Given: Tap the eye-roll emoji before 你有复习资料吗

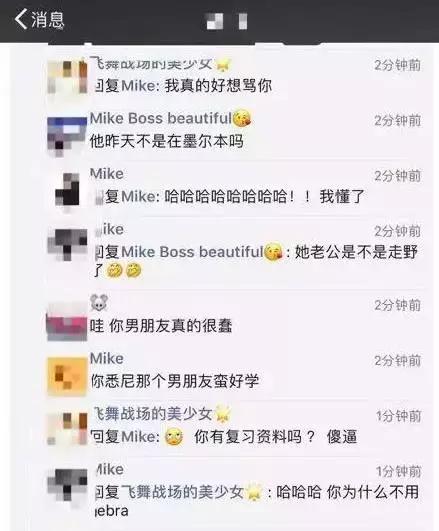Looking at the screenshot, I should tap(174, 437).
